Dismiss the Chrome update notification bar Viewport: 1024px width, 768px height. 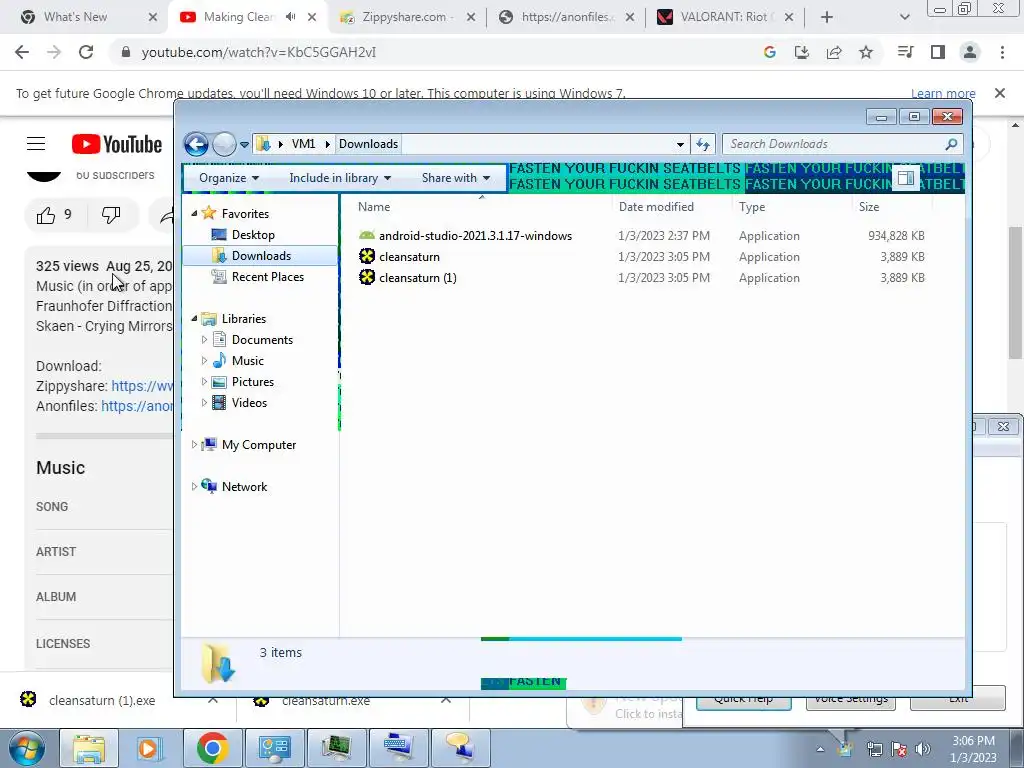click(999, 93)
